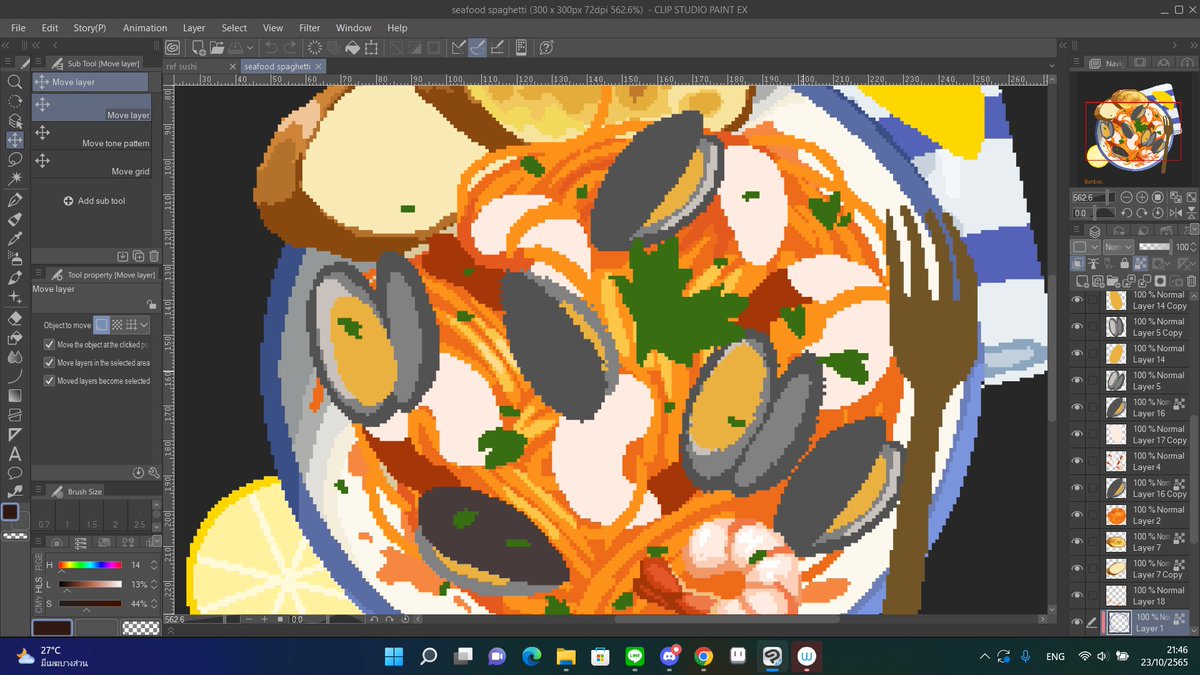This screenshot has height=675, width=1200.
Task: Adjust Hue value stepper
Action: [153, 565]
